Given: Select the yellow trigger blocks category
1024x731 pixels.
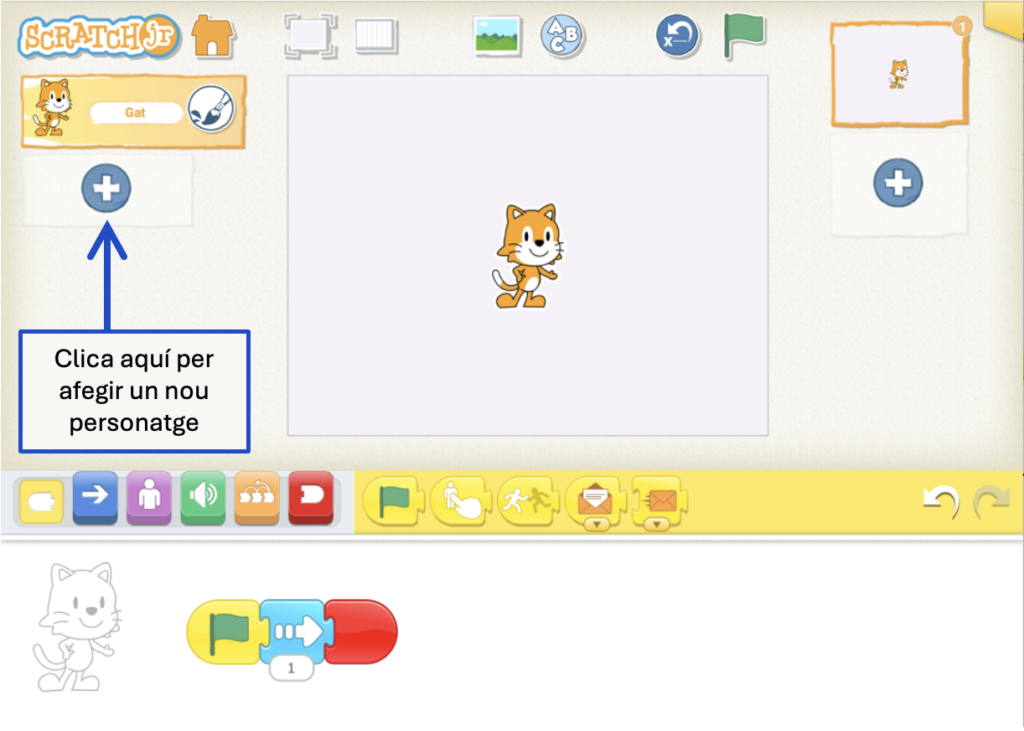Looking at the screenshot, I should point(41,497).
